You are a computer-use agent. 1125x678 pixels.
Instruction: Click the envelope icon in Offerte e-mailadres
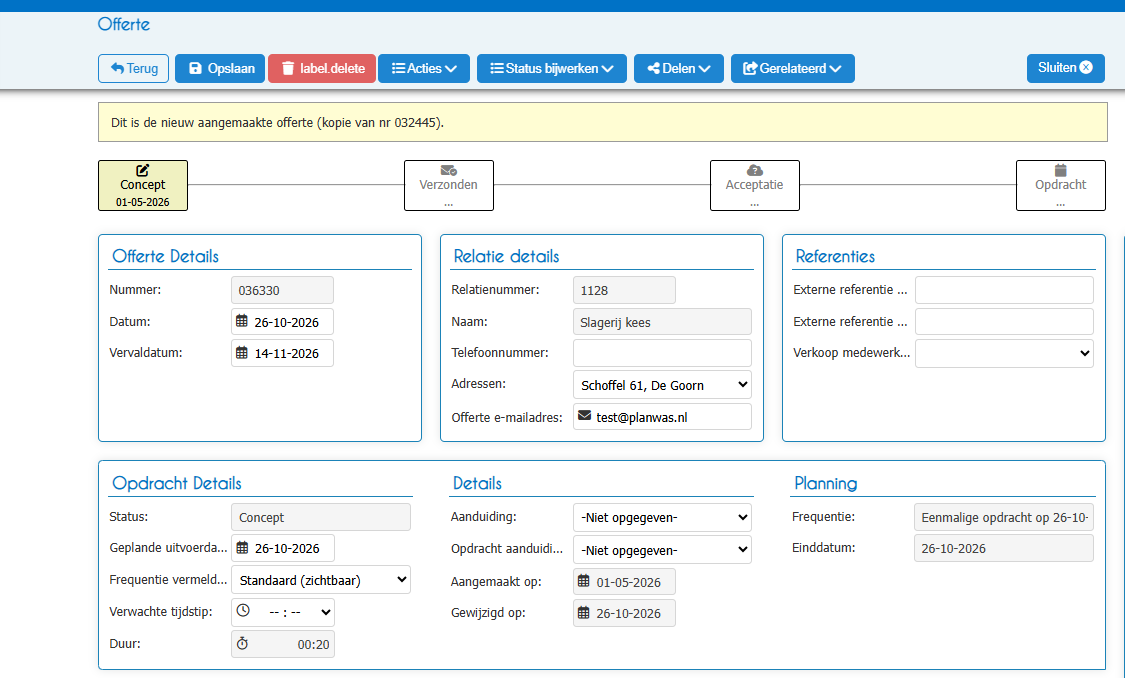click(x=585, y=416)
